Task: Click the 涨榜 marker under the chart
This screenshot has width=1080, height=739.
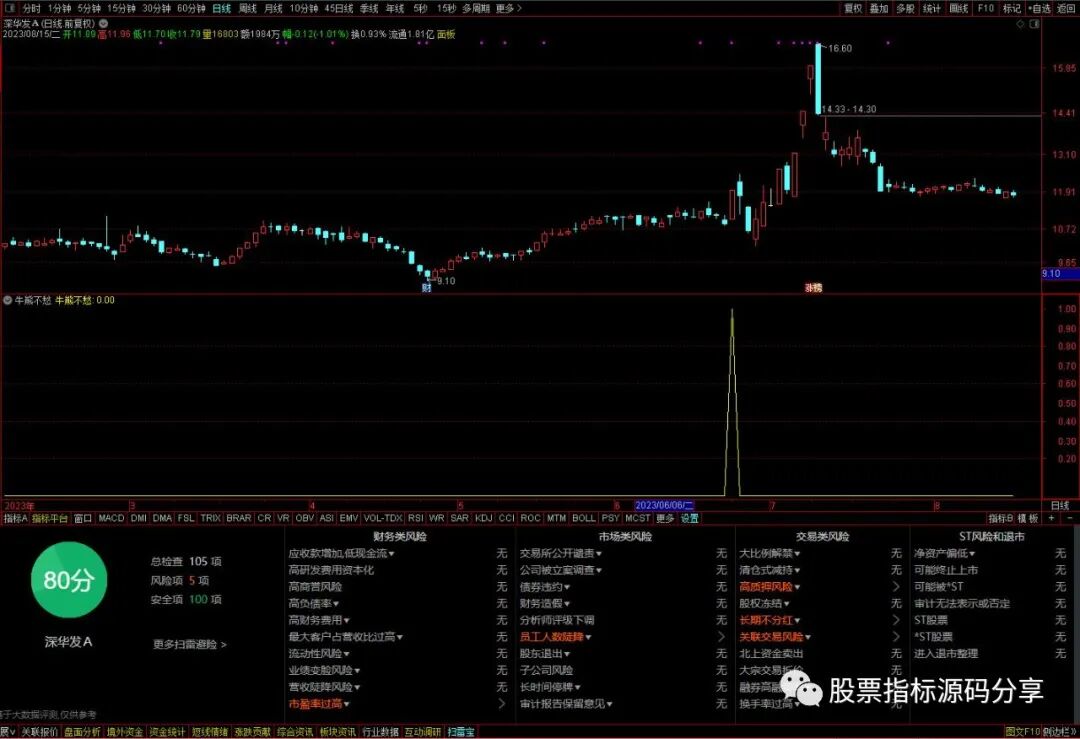Action: click(x=813, y=288)
